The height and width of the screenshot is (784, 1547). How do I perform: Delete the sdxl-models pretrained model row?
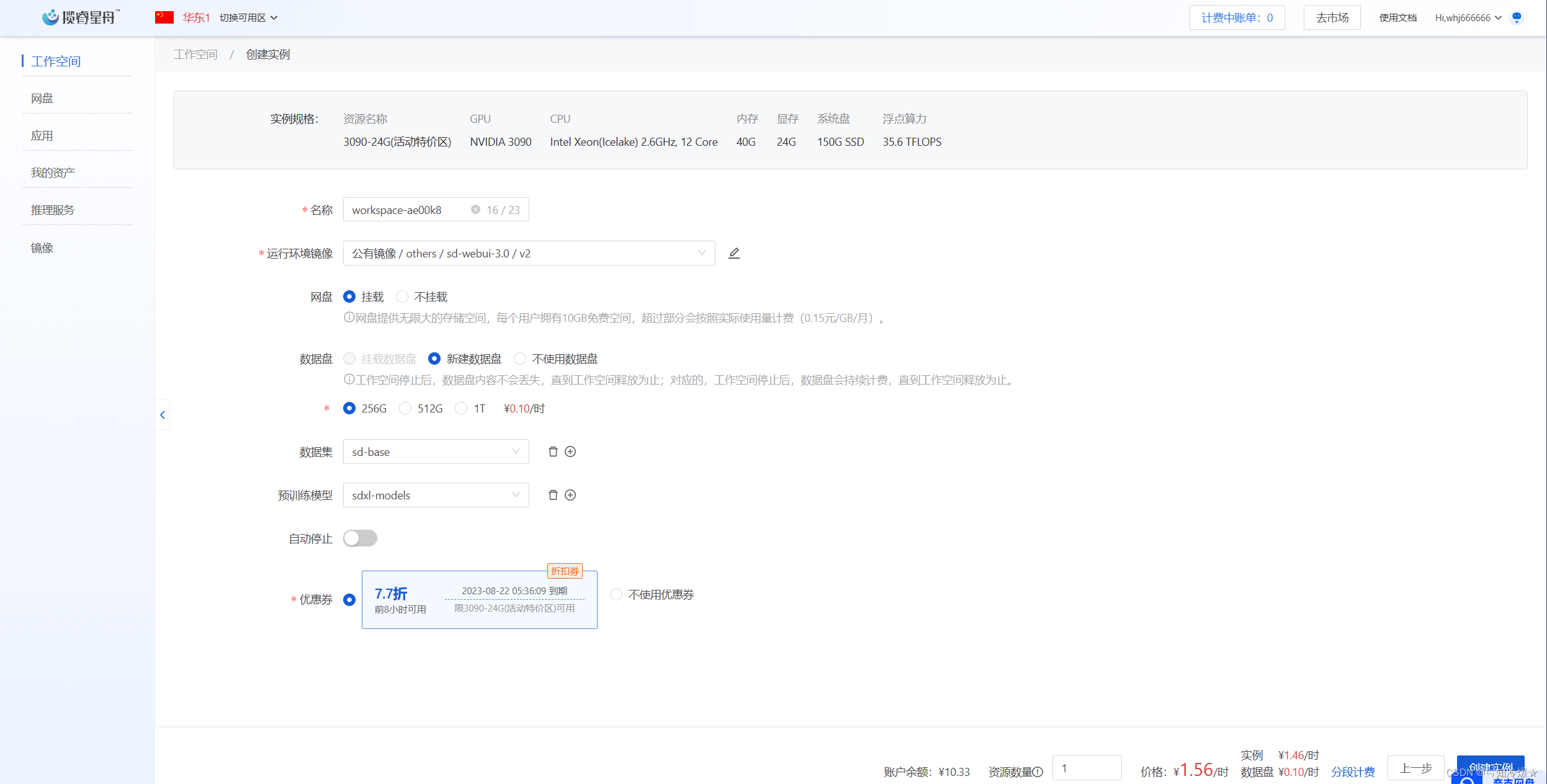tap(553, 495)
